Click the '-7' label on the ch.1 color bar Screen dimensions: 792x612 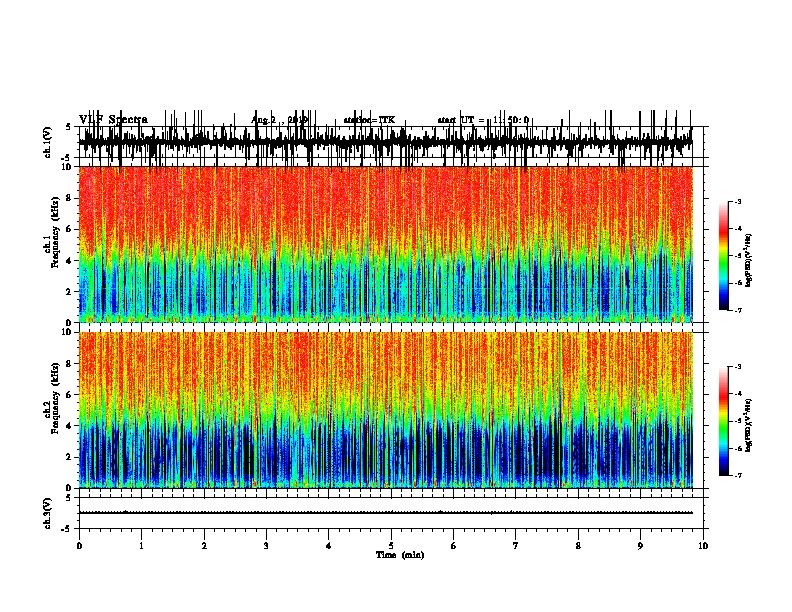click(x=738, y=310)
